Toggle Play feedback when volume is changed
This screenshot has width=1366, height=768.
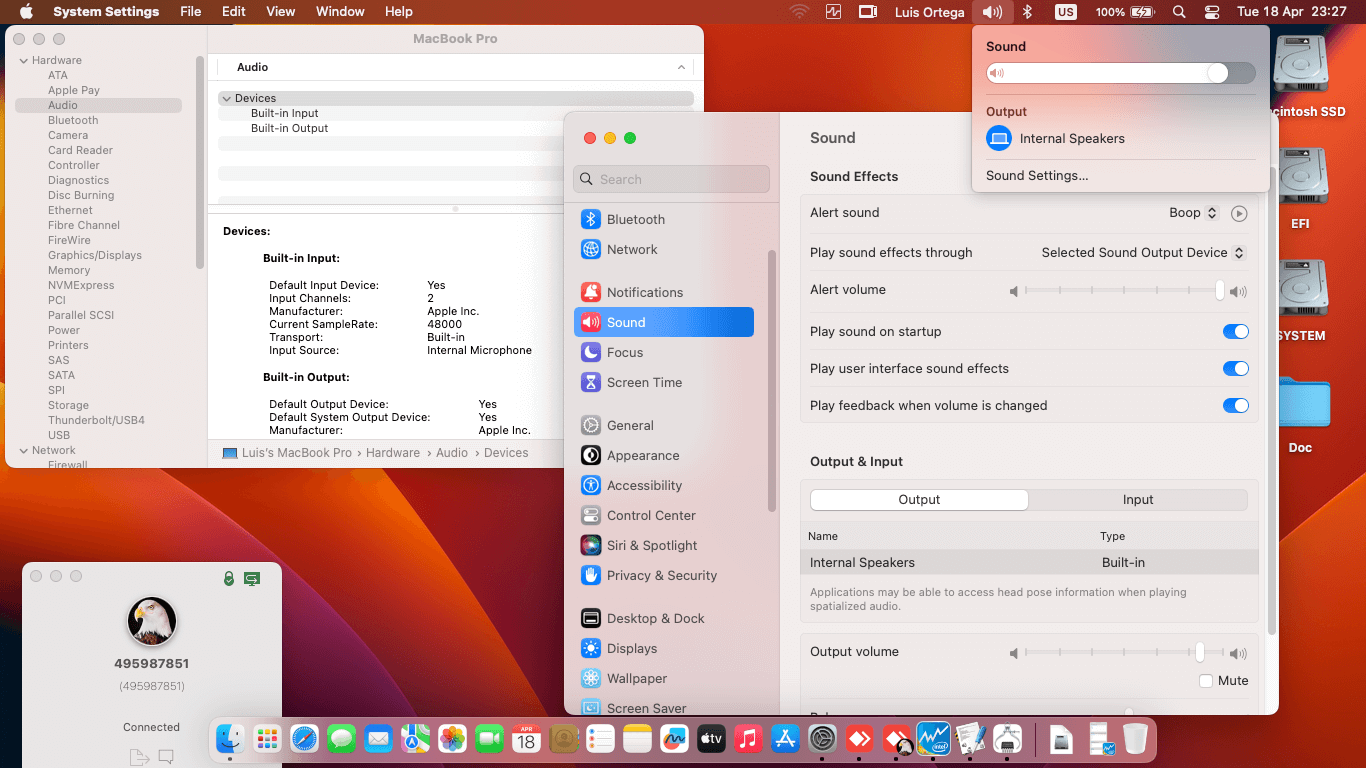(x=1236, y=406)
